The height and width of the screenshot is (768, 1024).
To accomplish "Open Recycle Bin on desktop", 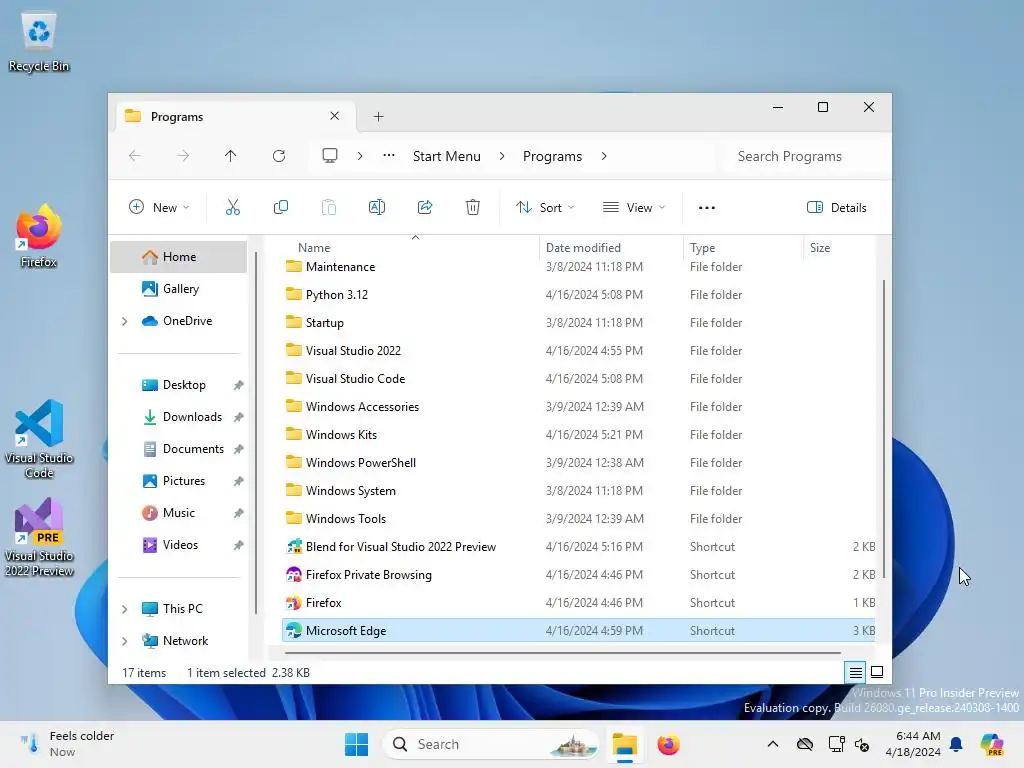I will (39, 41).
